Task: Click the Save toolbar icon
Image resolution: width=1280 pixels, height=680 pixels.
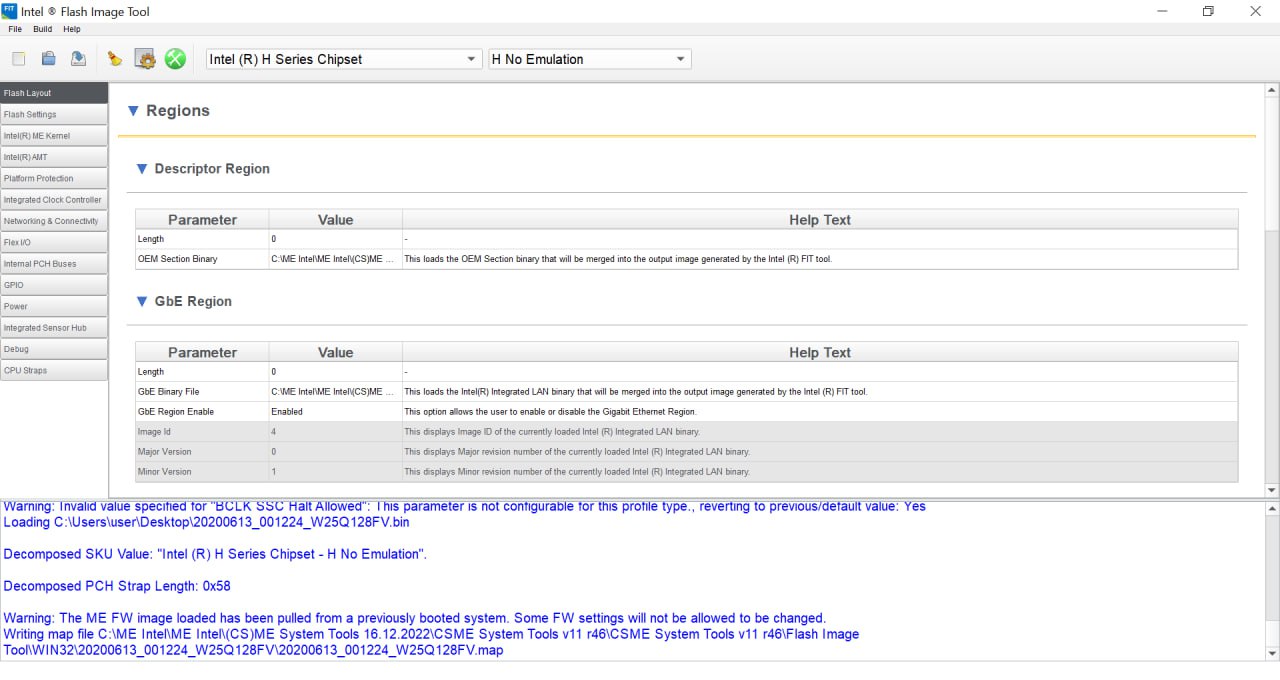Action: pyautogui.click(x=78, y=59)
